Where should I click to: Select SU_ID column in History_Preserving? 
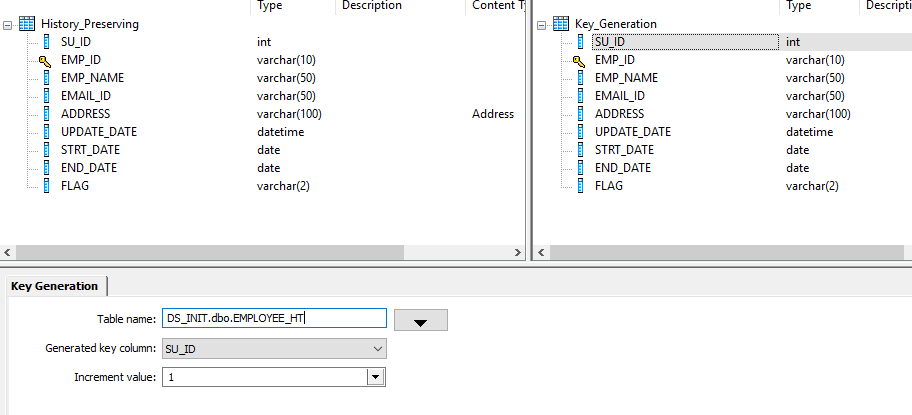click(x=76, y=42)
